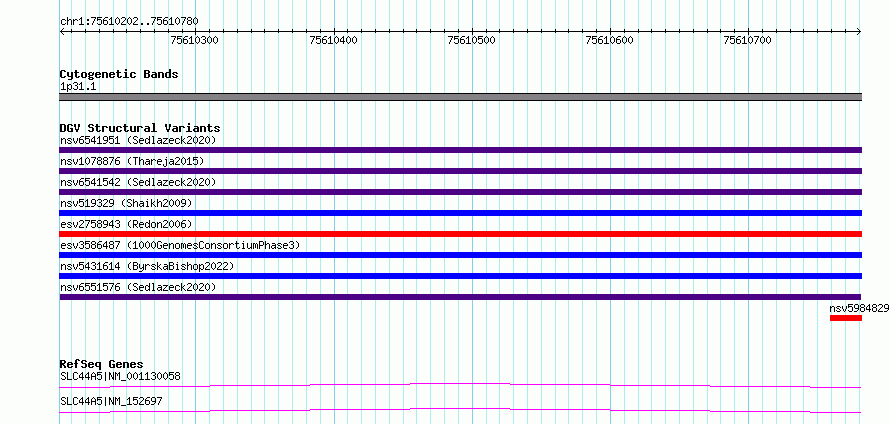Screen dimensions: 890x424
Task: Click the 75610700 ruler position label
Action: click(748, 40)
